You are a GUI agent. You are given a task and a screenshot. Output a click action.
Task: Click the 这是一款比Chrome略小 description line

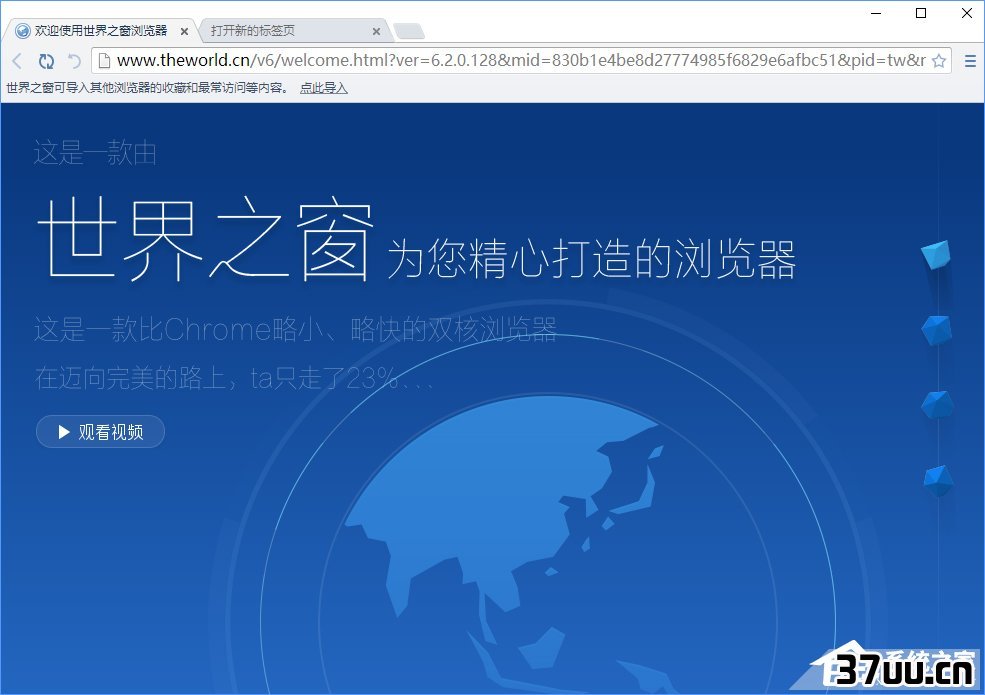(295, 329)
